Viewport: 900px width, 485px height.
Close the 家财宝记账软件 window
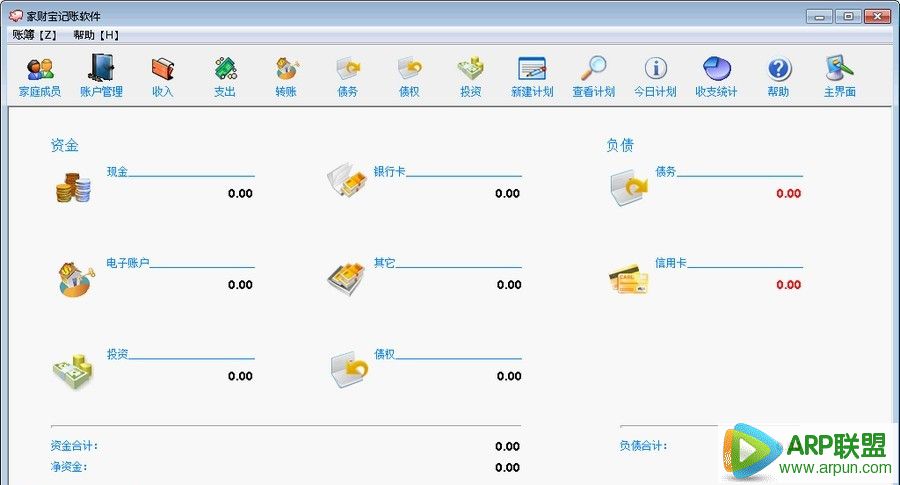pos(877,16)
